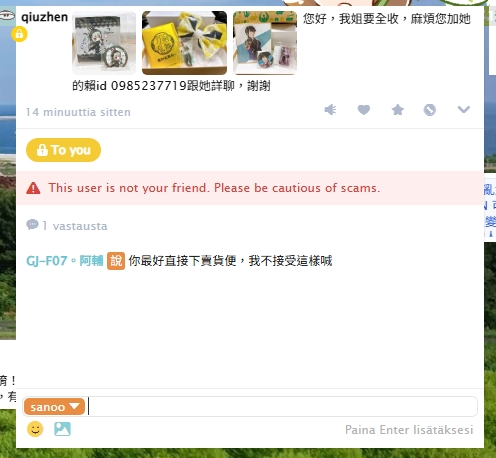Open qiuzhen's user profile name
496x458 pixels.
[44, 17]
